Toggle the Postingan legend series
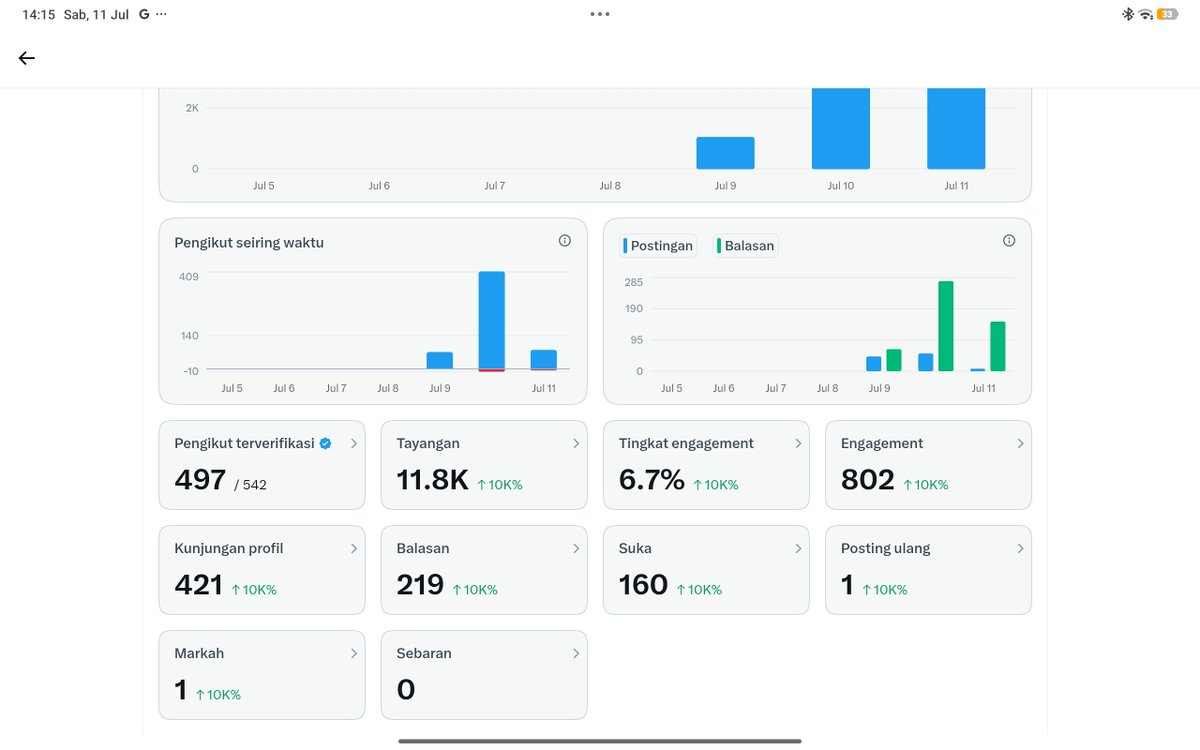The image size is (1200, 750). coord(658,246)
